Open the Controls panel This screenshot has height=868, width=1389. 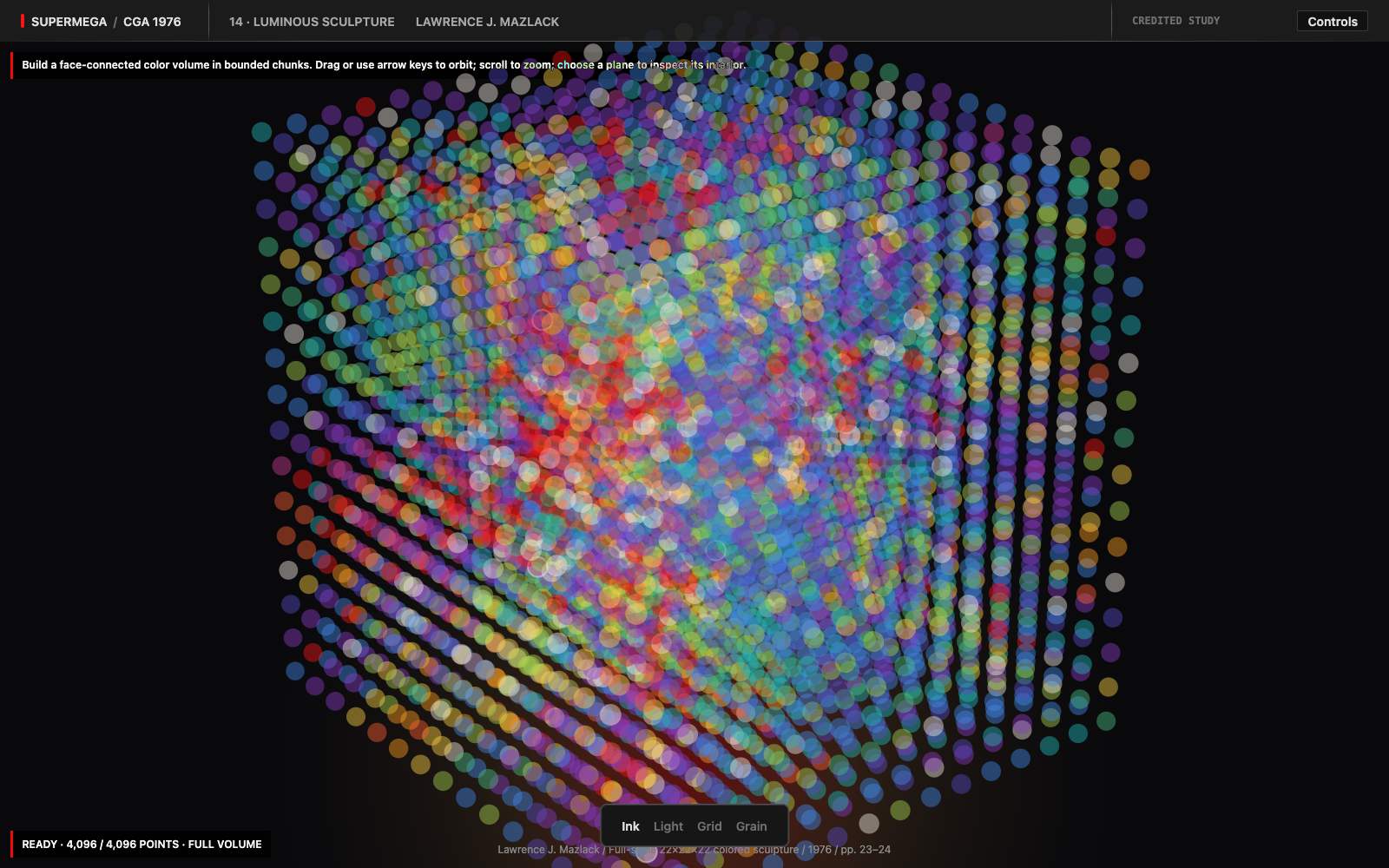(1332, 21)
